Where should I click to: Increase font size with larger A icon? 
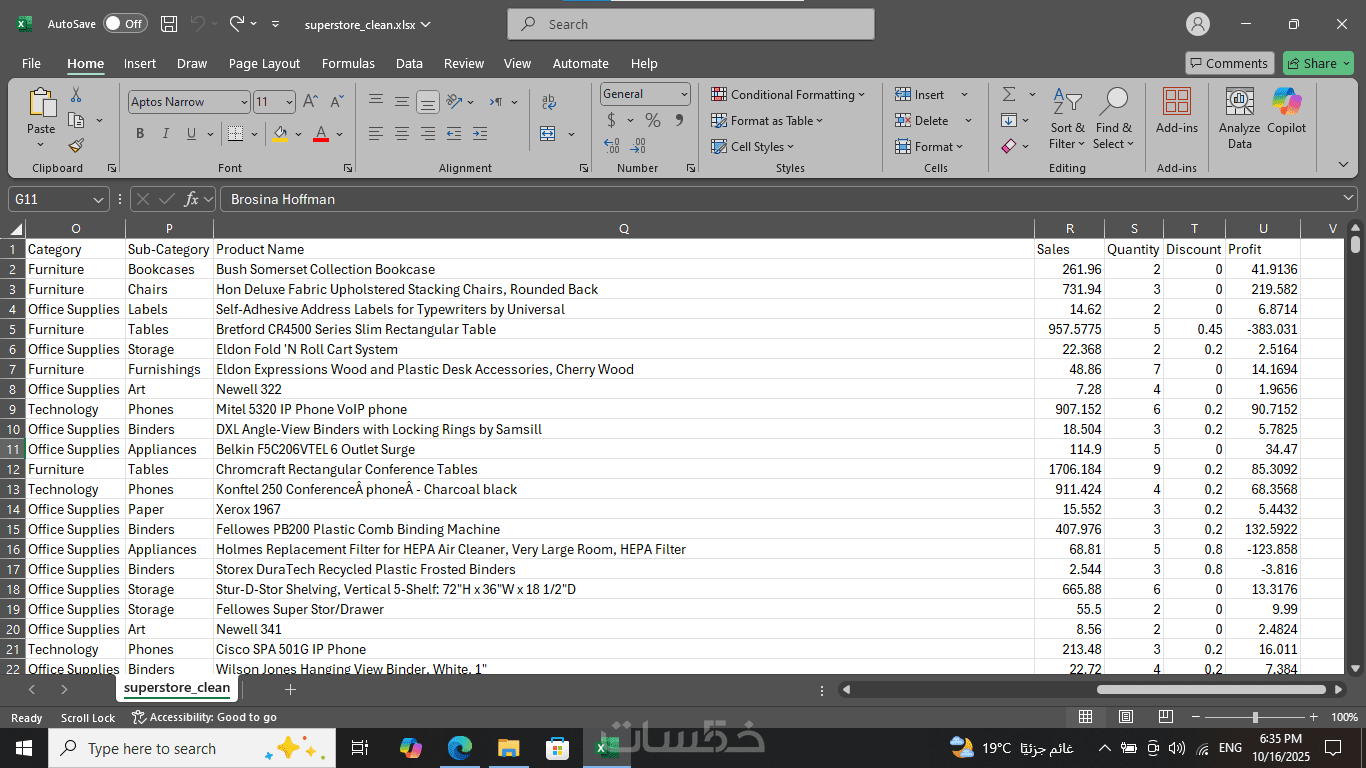pyautogui.click(x=310, y=101)
